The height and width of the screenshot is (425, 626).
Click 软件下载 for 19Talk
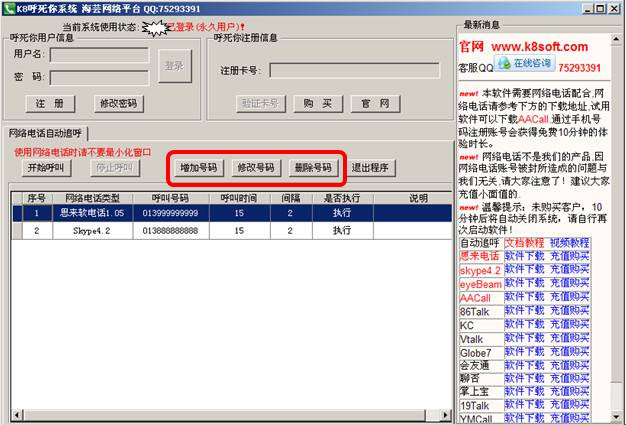click(x=524, y=405)
